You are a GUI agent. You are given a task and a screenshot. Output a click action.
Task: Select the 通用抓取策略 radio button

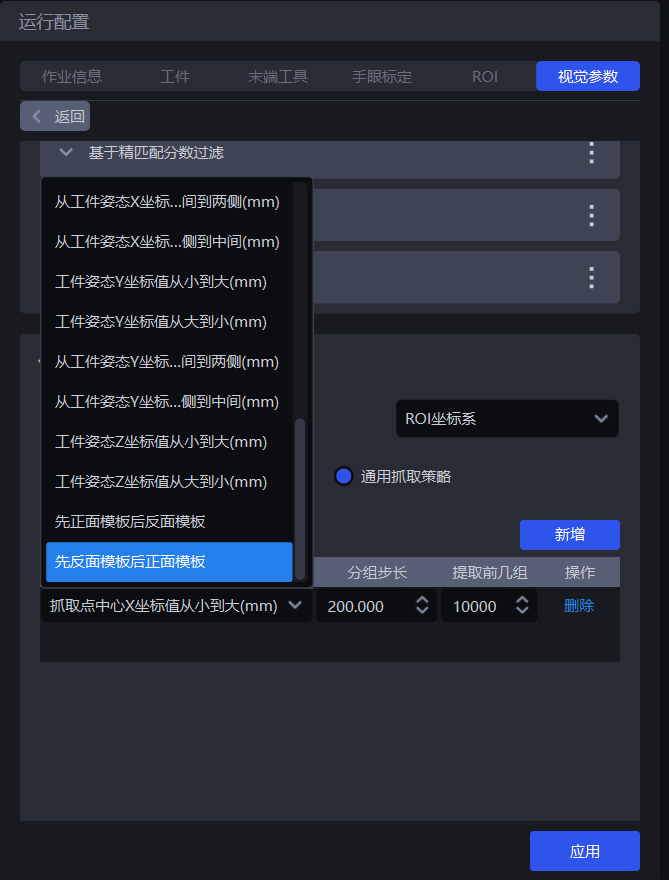click(343, 477)
